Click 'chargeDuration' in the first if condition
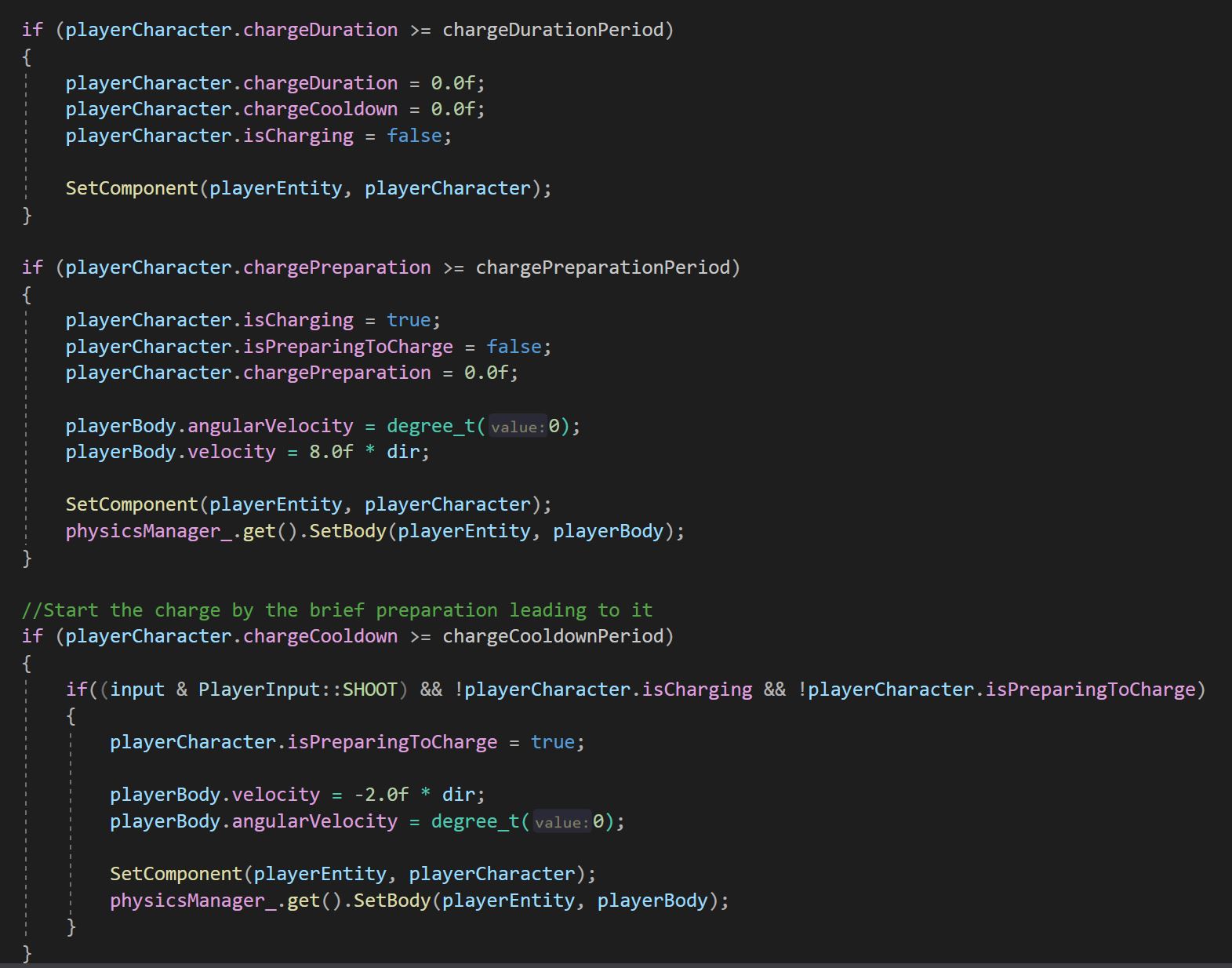This screenshot has width=1232, height=968. point(320,30)
